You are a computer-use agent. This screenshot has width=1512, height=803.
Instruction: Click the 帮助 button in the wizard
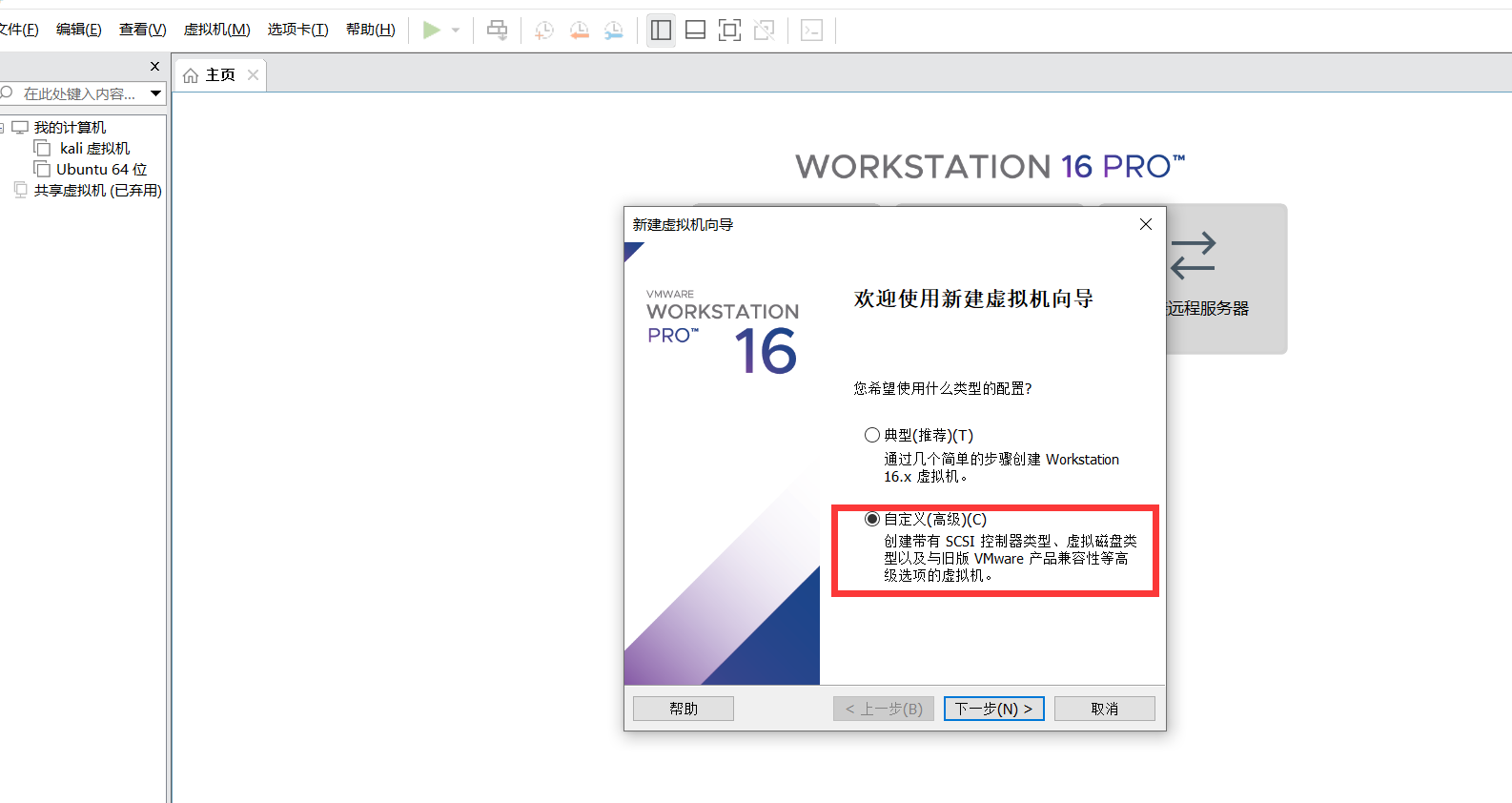pos(684,709)
